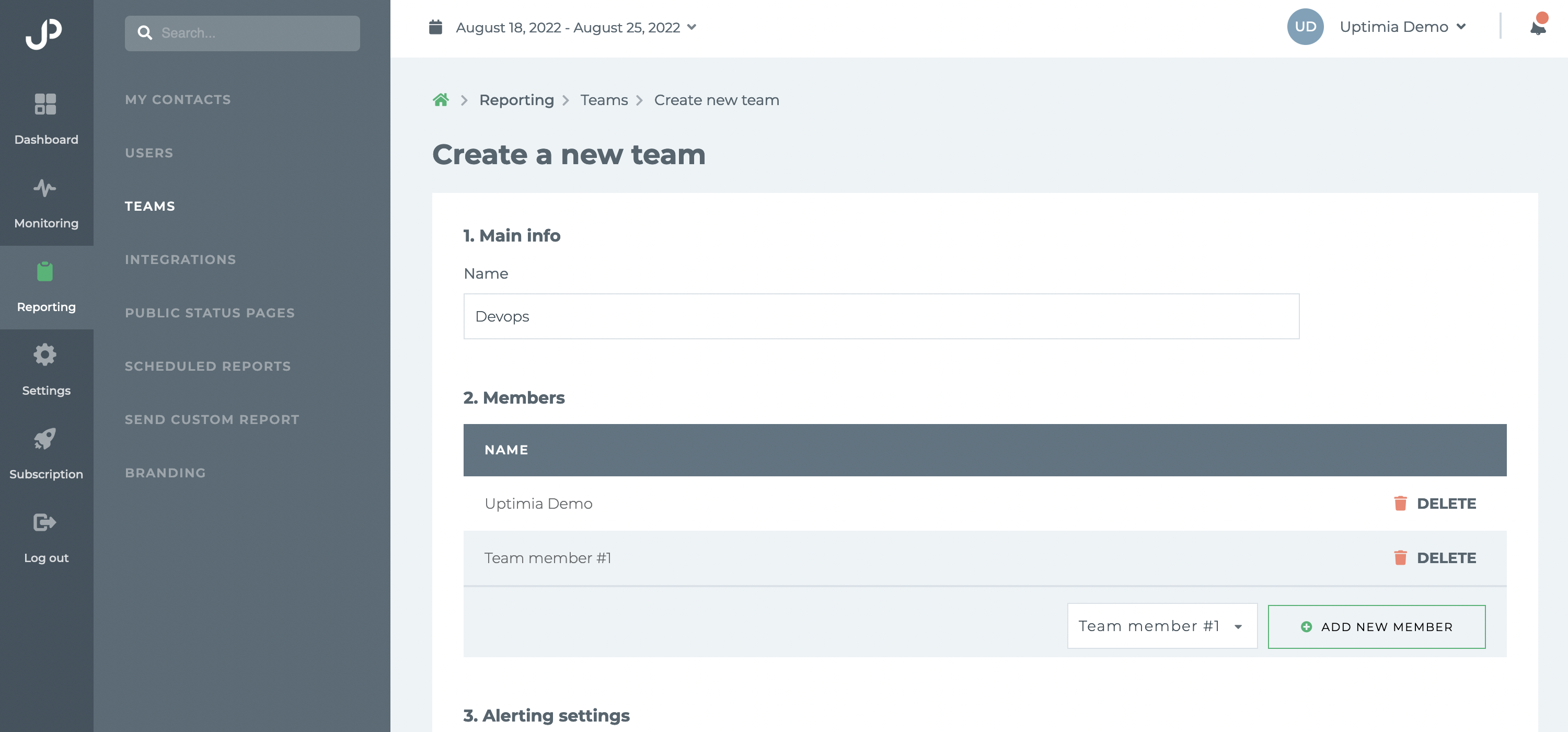
Task: Click the Create new team breadcrumb
Action: tap(717, 100)
